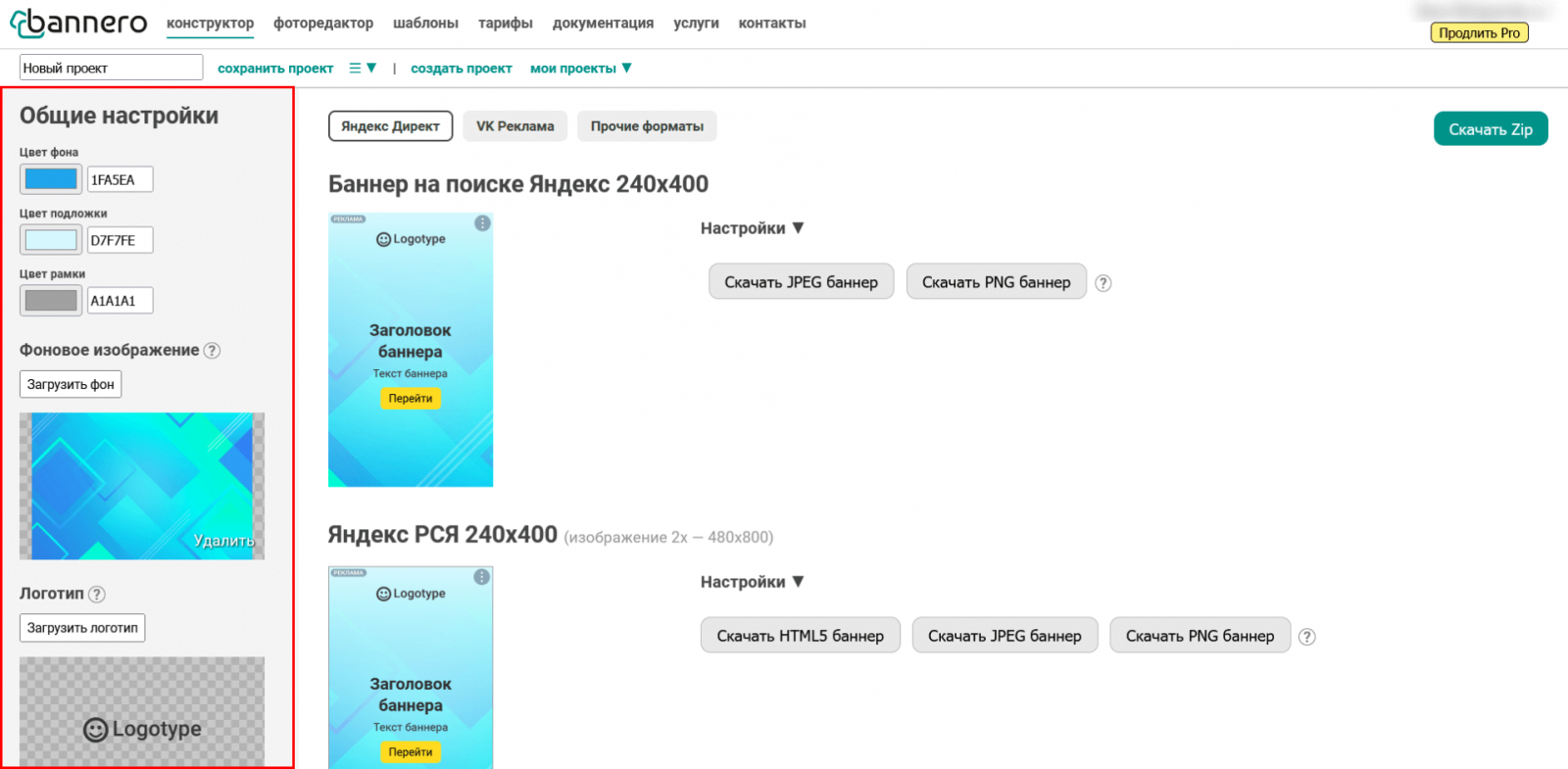Click the Bannero logo
This screenshot has width=1568, height=769.
[78, 23]
